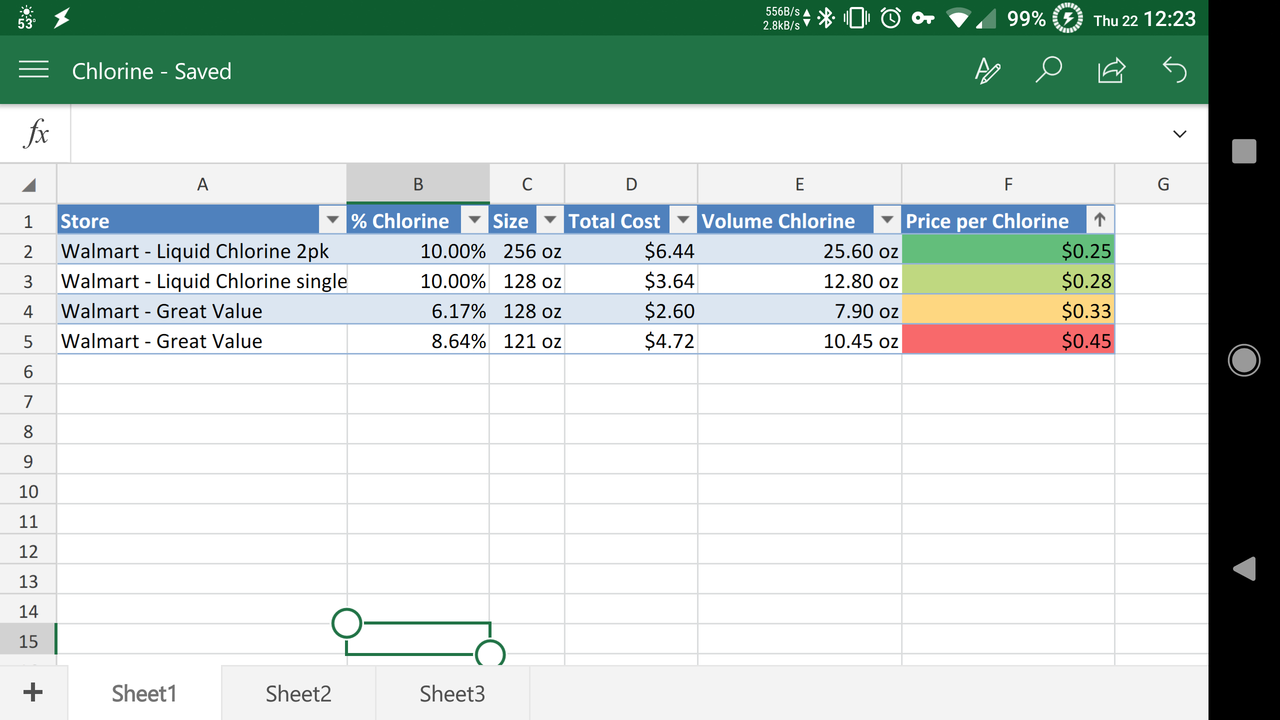Select column F header

pyautogui.click(x=1008, y=184)
